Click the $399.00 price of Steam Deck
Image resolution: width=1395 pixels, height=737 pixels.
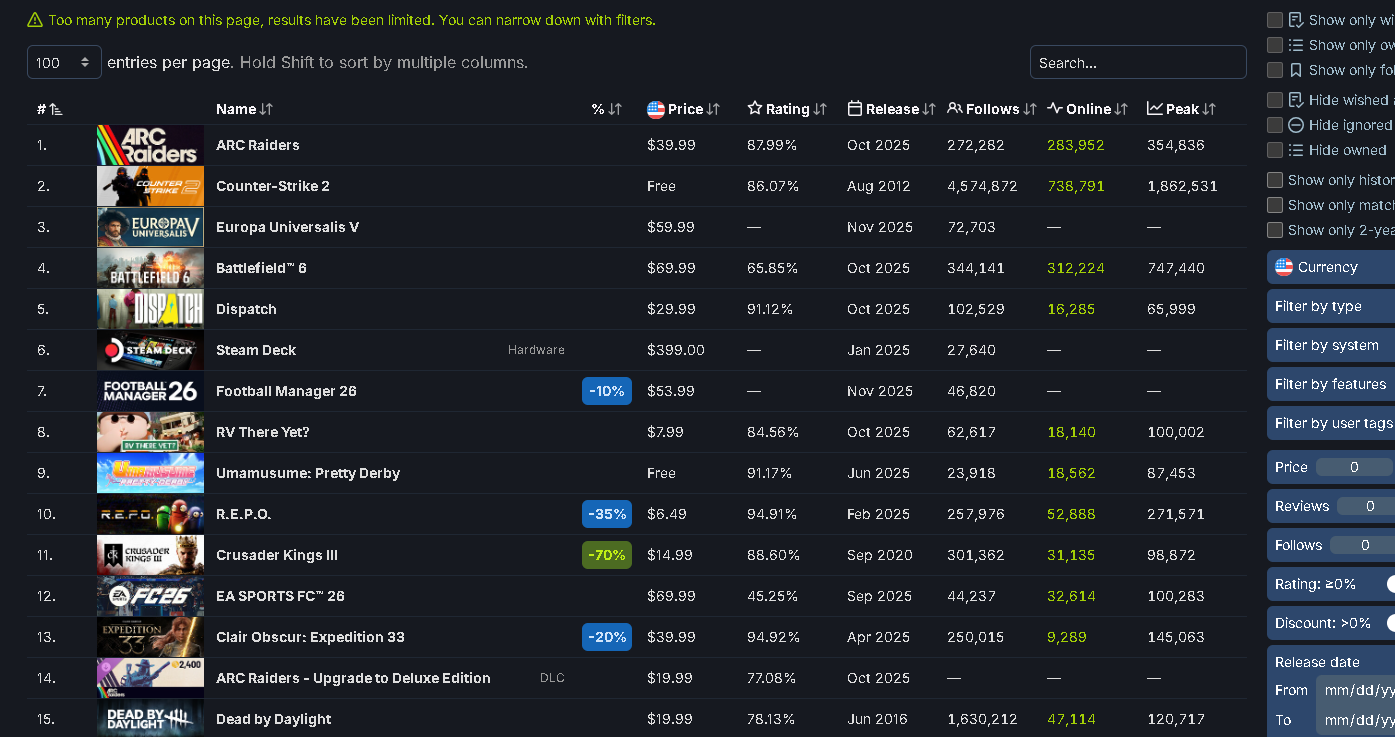[676, 350]
